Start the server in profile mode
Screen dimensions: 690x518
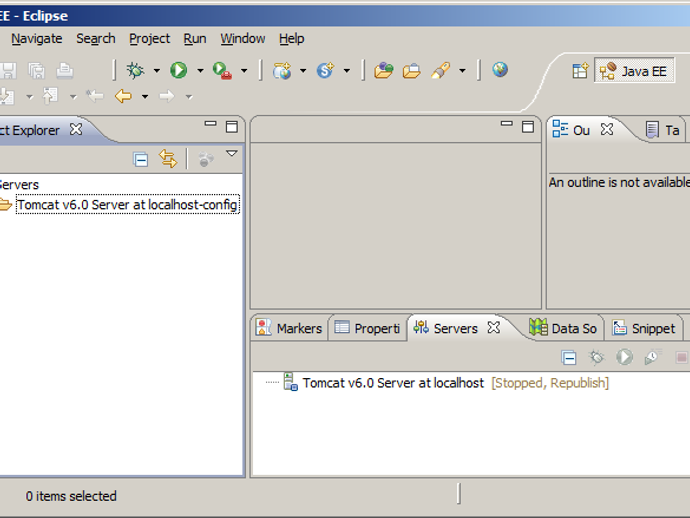coord(653,357)
